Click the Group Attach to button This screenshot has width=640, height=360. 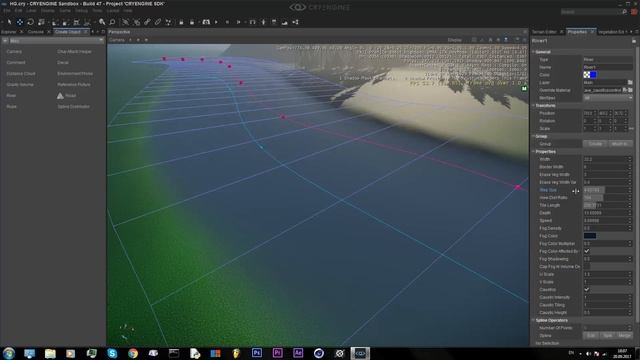pos(620,144)
